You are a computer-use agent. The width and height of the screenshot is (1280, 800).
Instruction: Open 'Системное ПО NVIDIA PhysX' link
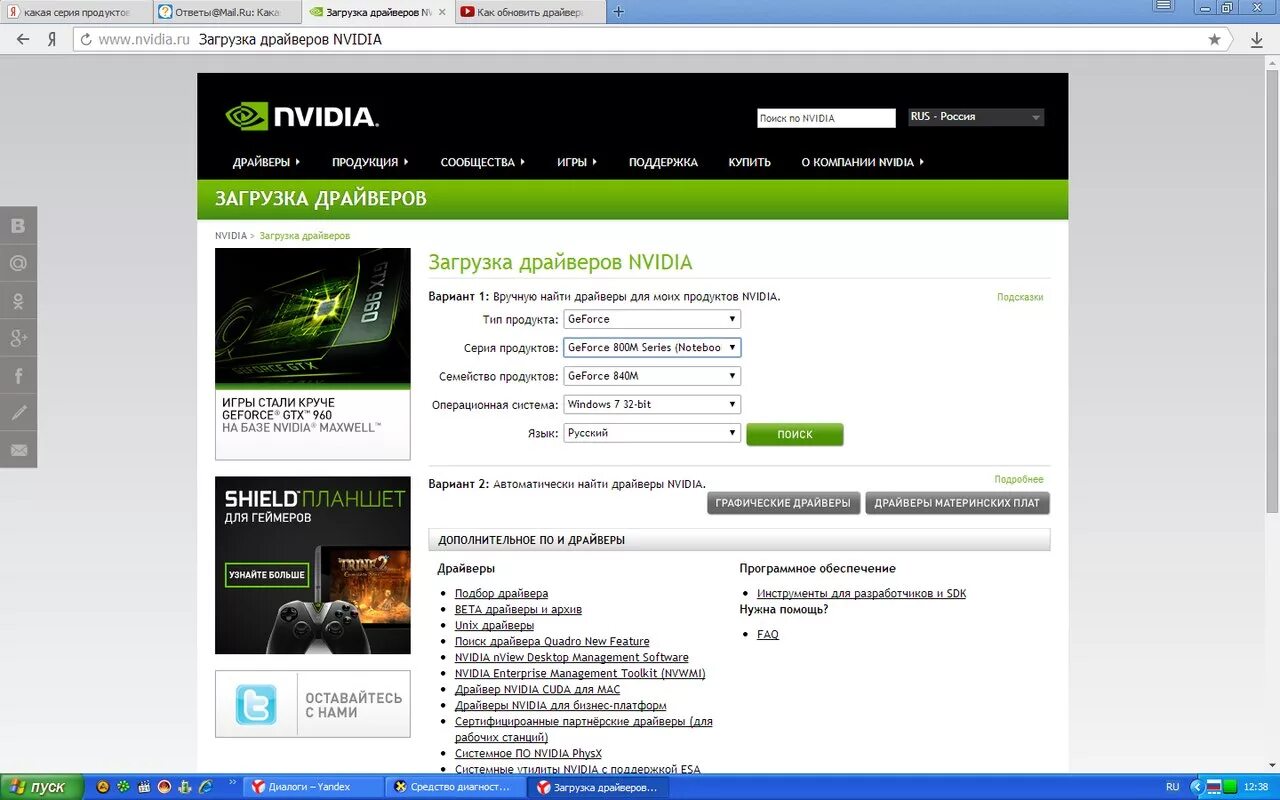click(528, 753)
